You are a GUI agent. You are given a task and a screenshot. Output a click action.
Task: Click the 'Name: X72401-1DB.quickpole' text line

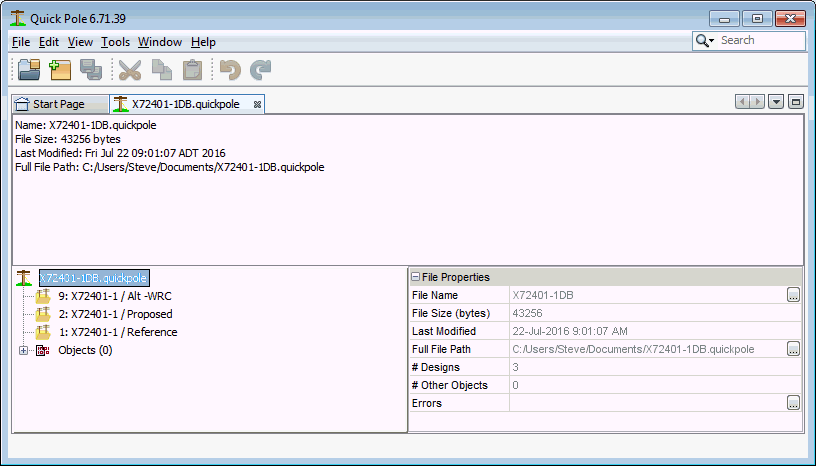click(86, 125)
